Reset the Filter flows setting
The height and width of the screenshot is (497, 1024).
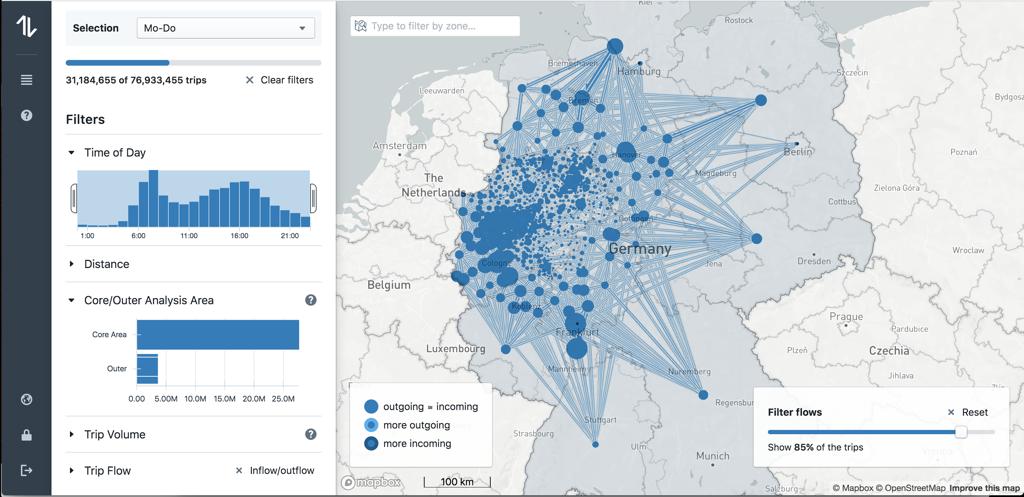[967, 412]
